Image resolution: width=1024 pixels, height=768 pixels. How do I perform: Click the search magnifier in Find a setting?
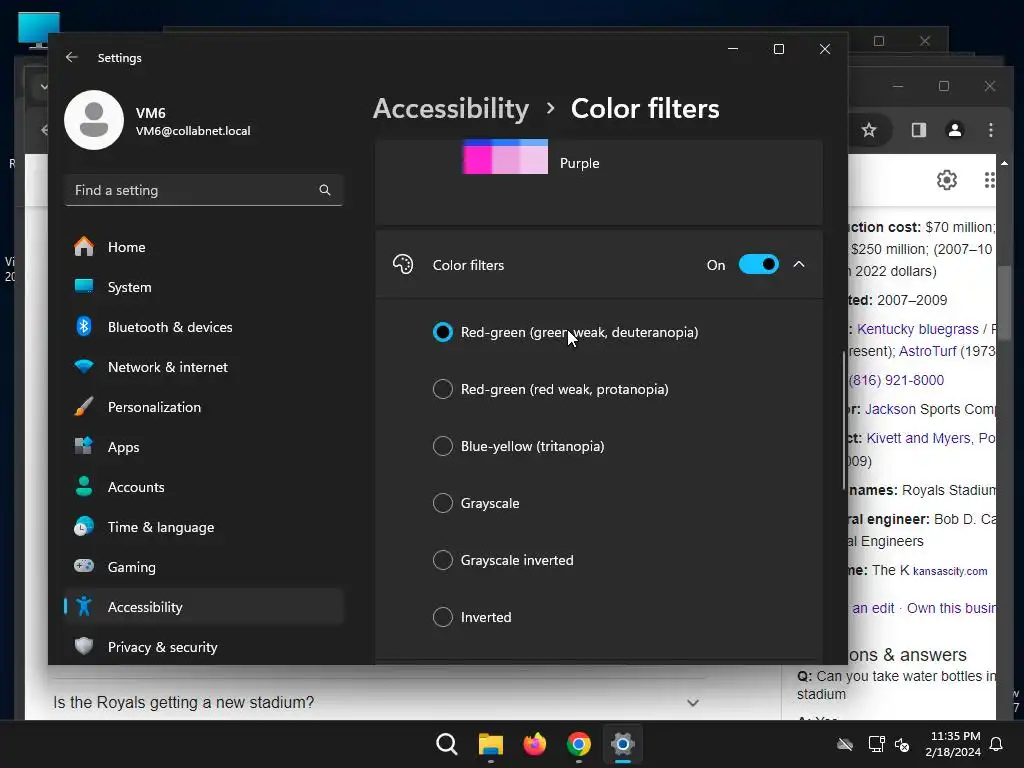tap(325, 190)
